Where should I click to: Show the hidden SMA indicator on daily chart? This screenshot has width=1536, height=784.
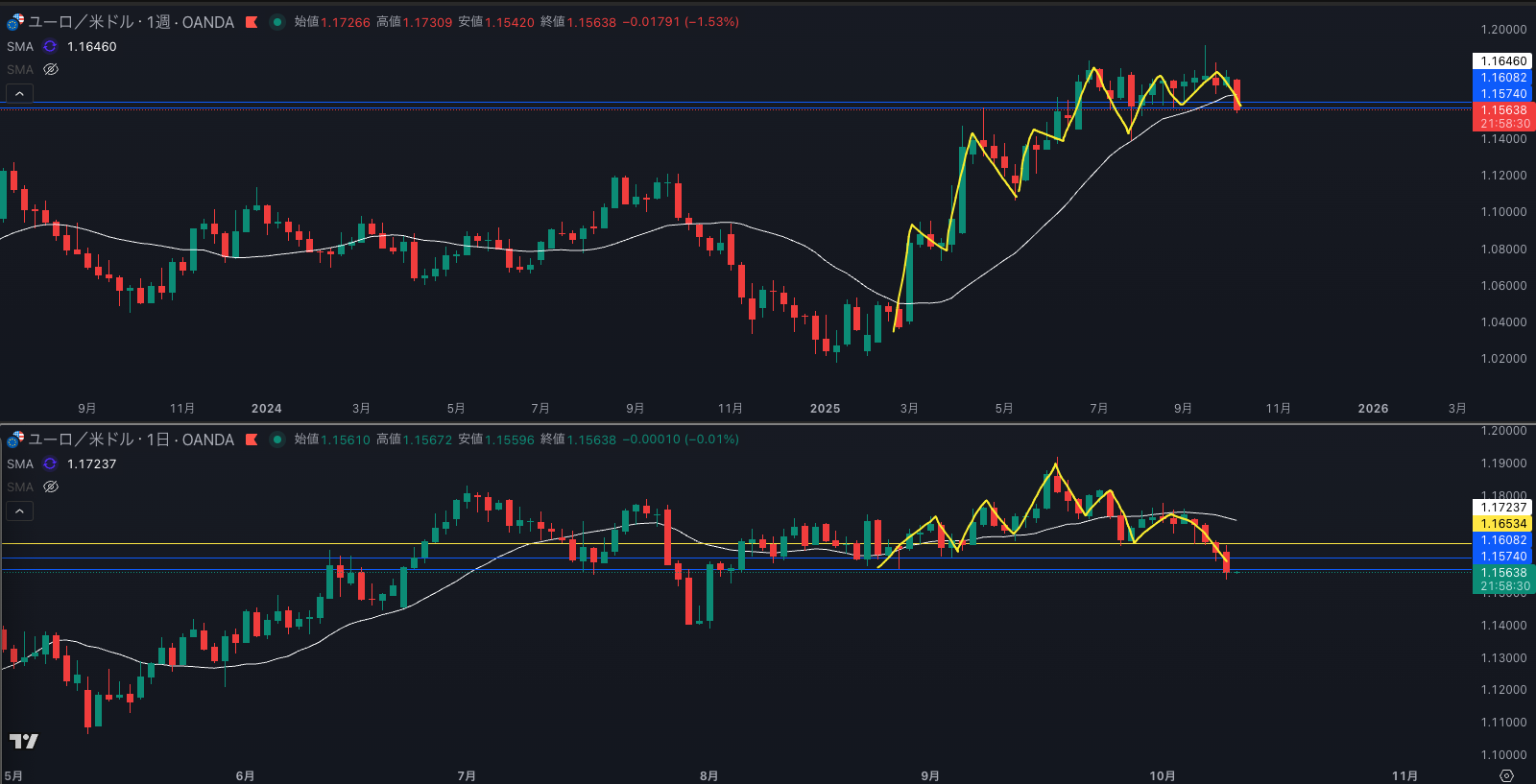point(51,487)
